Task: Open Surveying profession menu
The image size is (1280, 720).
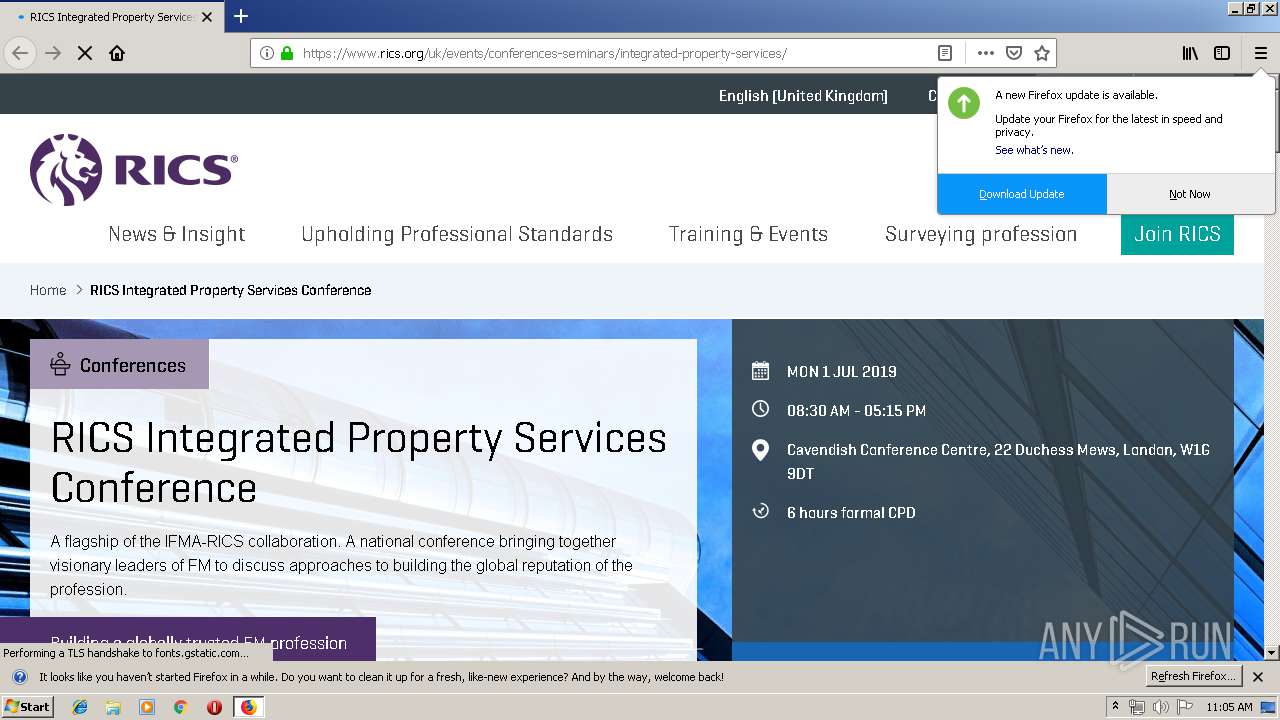Action: (x=981, y=234)
